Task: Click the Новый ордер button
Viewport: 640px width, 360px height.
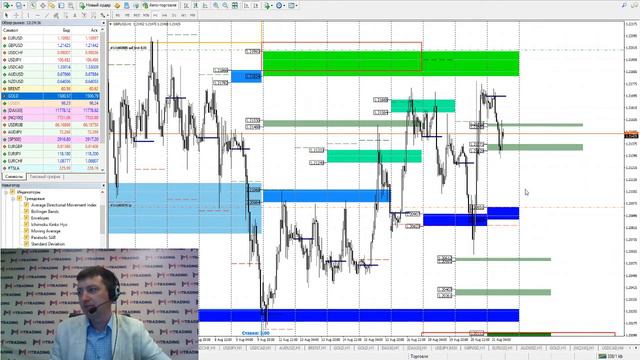Action: coord(95,6)
